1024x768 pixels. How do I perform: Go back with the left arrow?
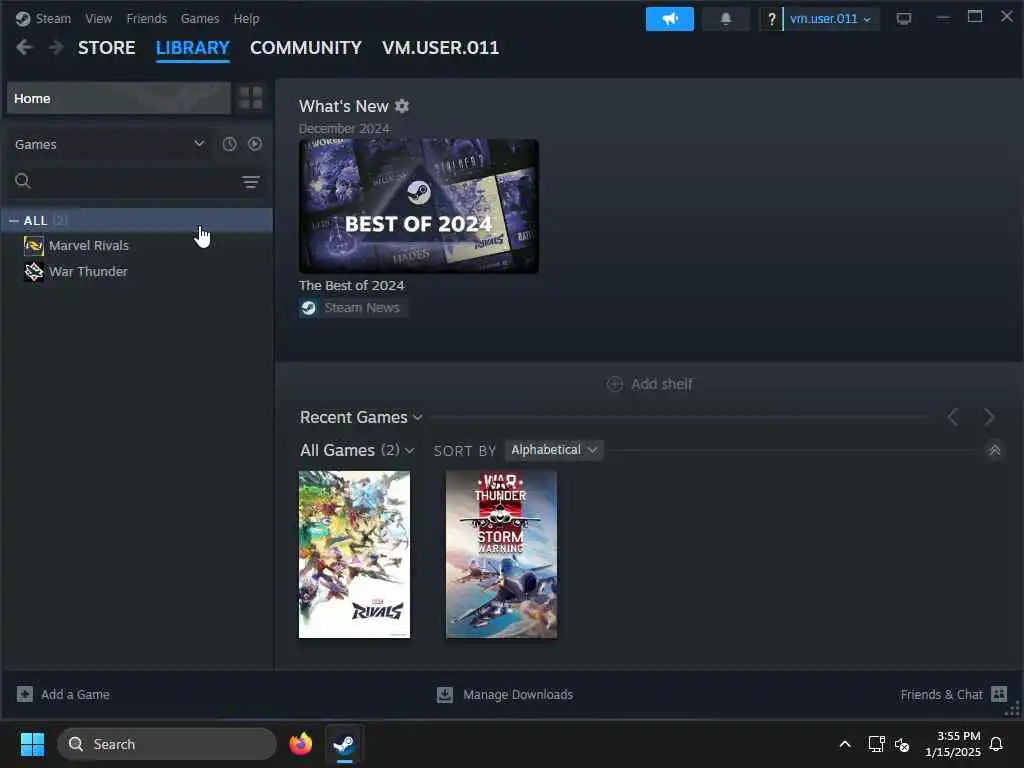coord(24,47)
